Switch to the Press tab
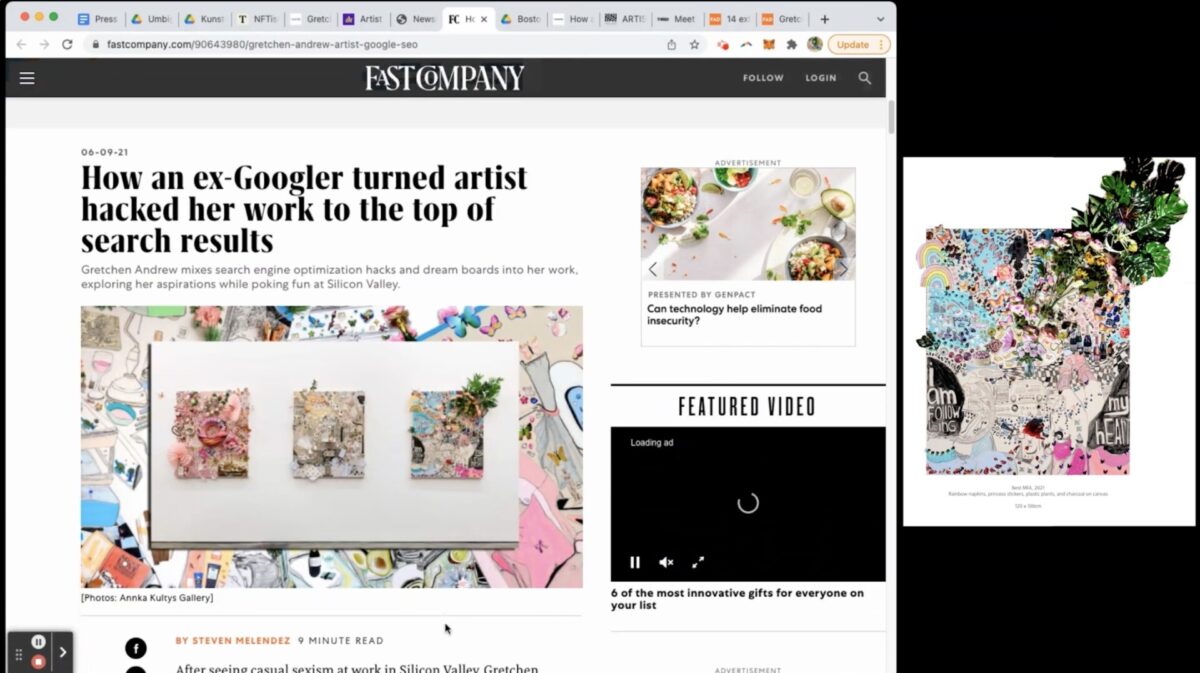 pos(98,19)
